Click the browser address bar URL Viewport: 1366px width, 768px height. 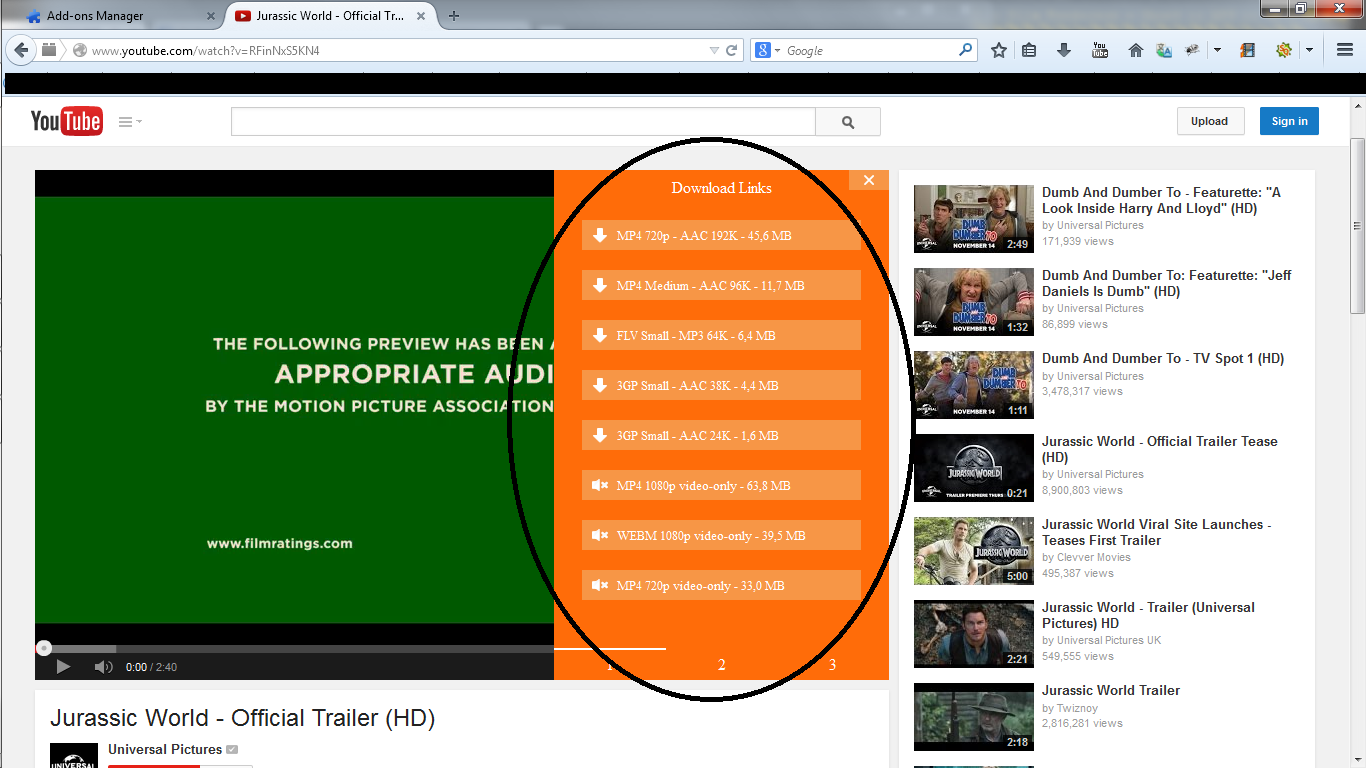(x=206, y=50)
